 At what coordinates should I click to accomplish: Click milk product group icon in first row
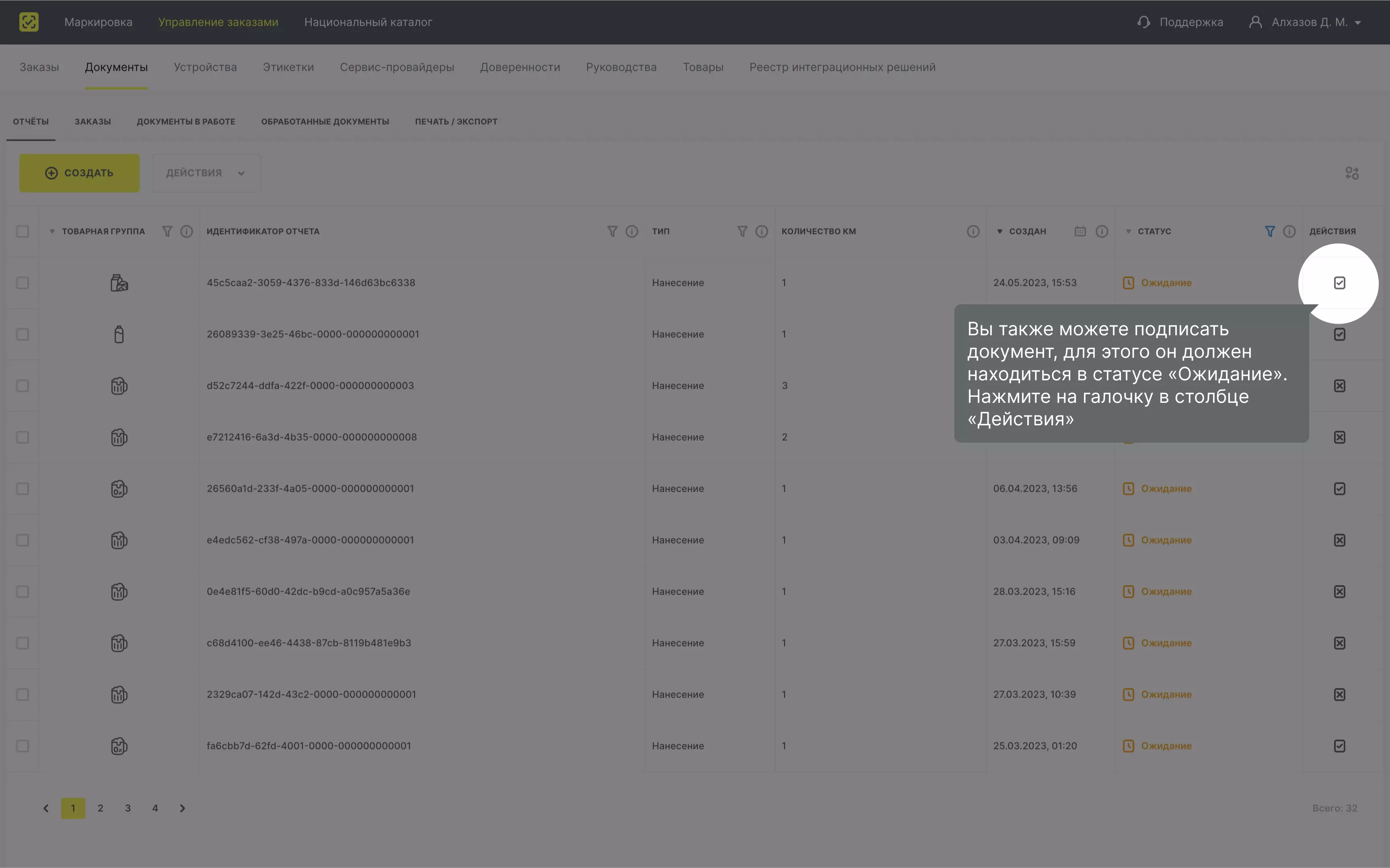119,283
